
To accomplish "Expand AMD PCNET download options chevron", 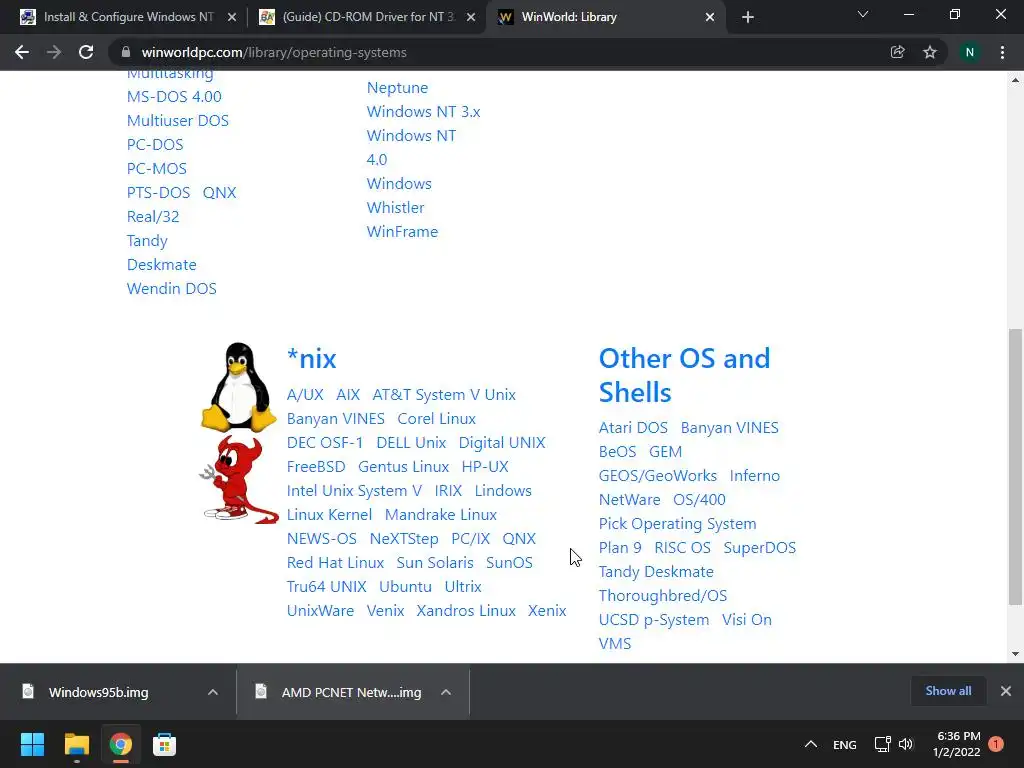I will (x=445, y=692).
